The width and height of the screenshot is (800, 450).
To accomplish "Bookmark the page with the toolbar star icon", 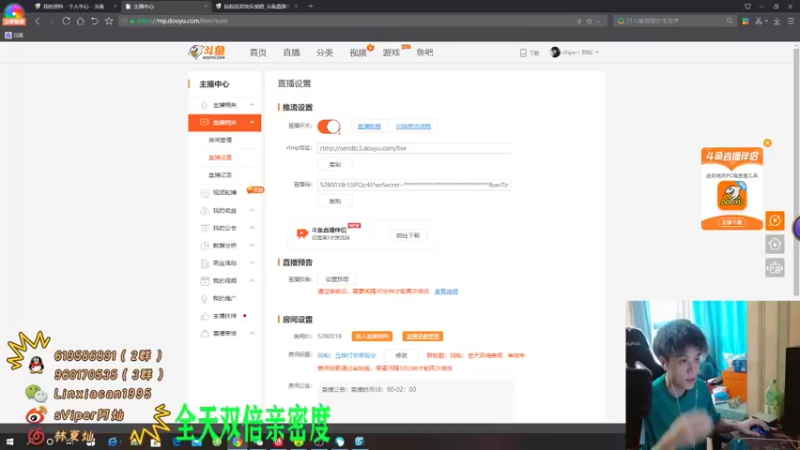I will click(x=109, y=21).
